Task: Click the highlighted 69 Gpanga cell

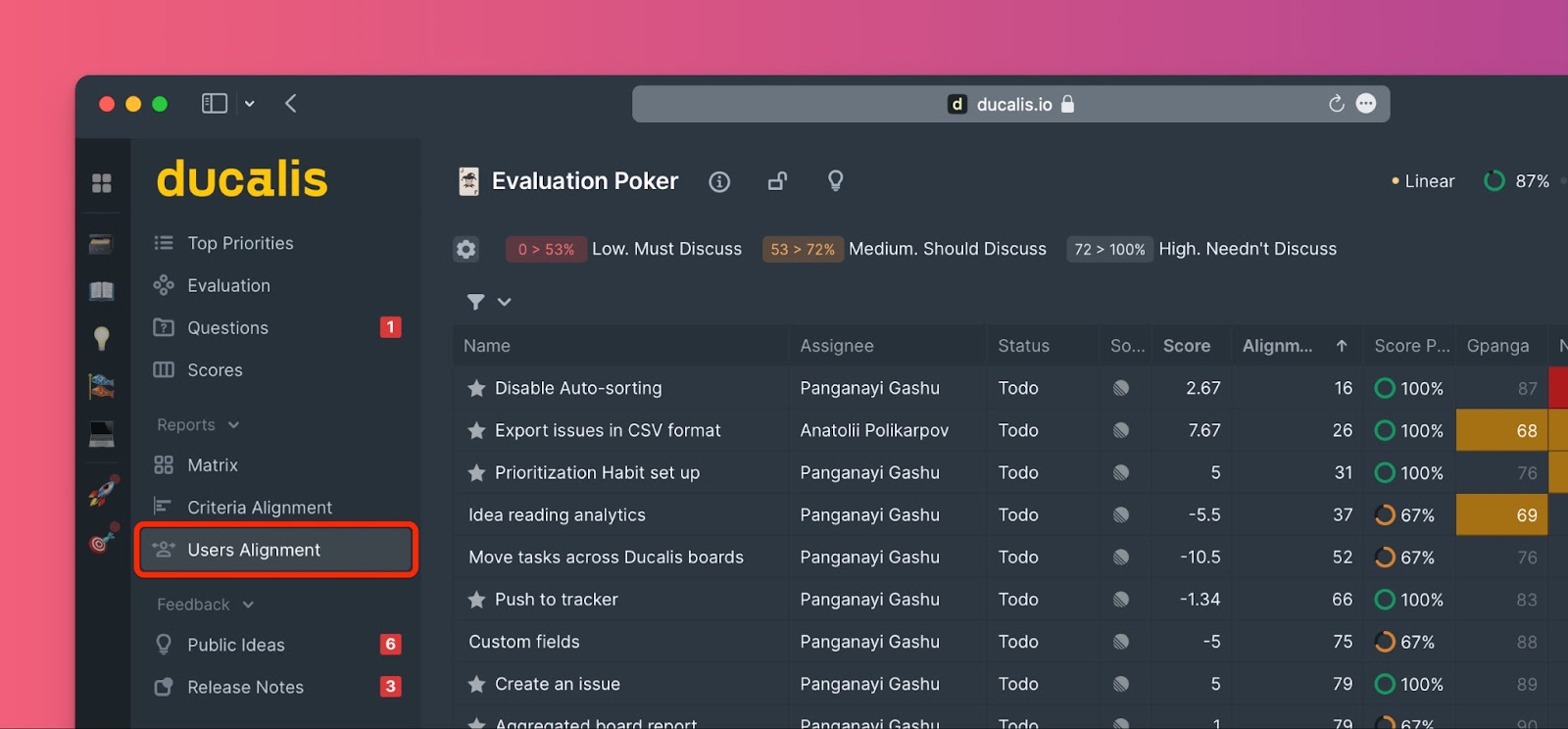Action: click(1501, 514)
